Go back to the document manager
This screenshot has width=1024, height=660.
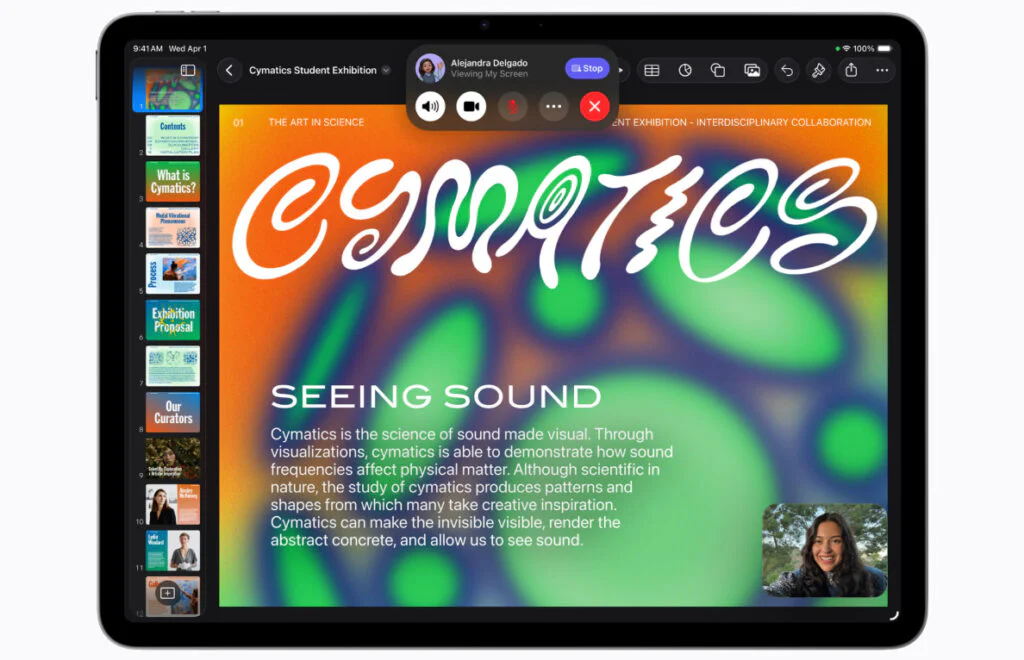[x=230, y=70]
